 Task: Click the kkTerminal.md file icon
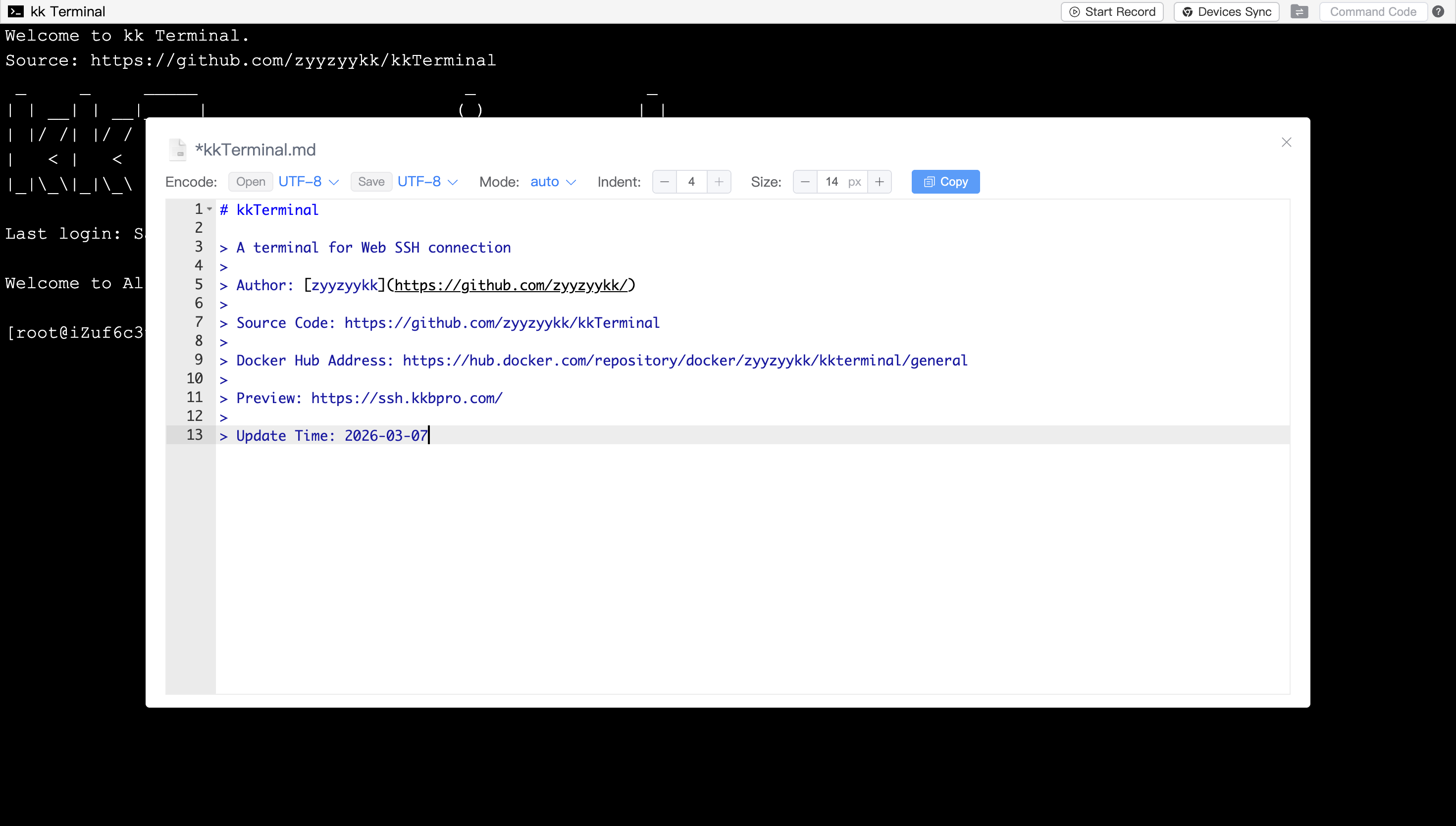[x=177, y=149]
